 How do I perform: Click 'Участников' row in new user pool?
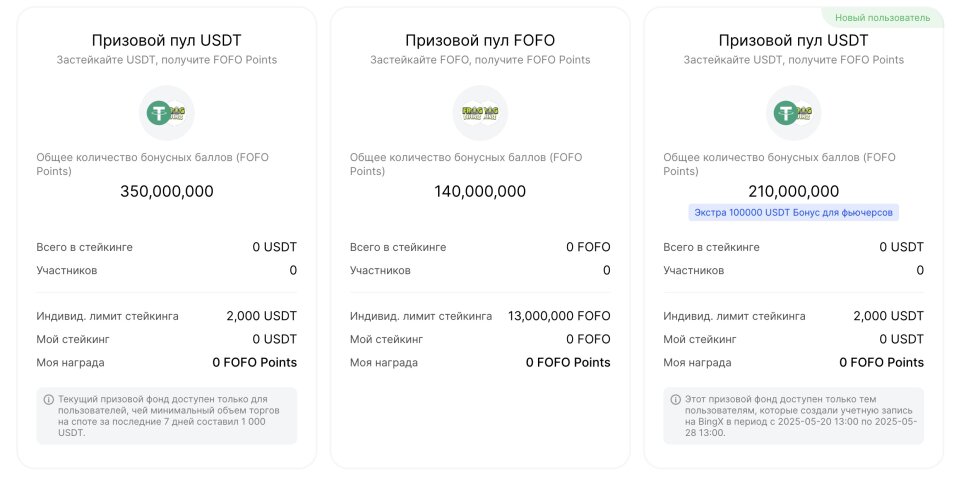pos(794,270)
